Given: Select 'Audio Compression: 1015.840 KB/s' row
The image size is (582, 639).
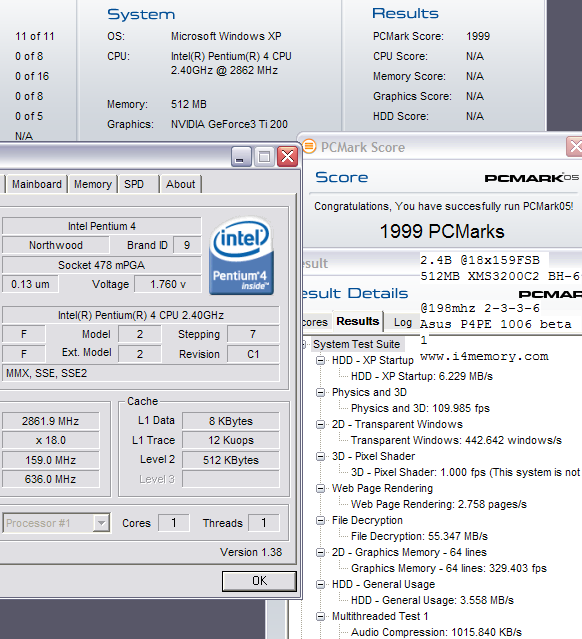Looking at the screenshot, I should click(x=436, y=632).
